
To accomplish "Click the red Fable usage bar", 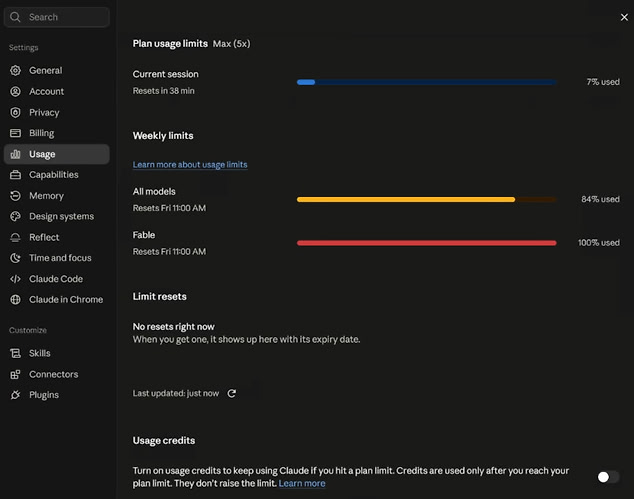I will [x=427, y=243].
